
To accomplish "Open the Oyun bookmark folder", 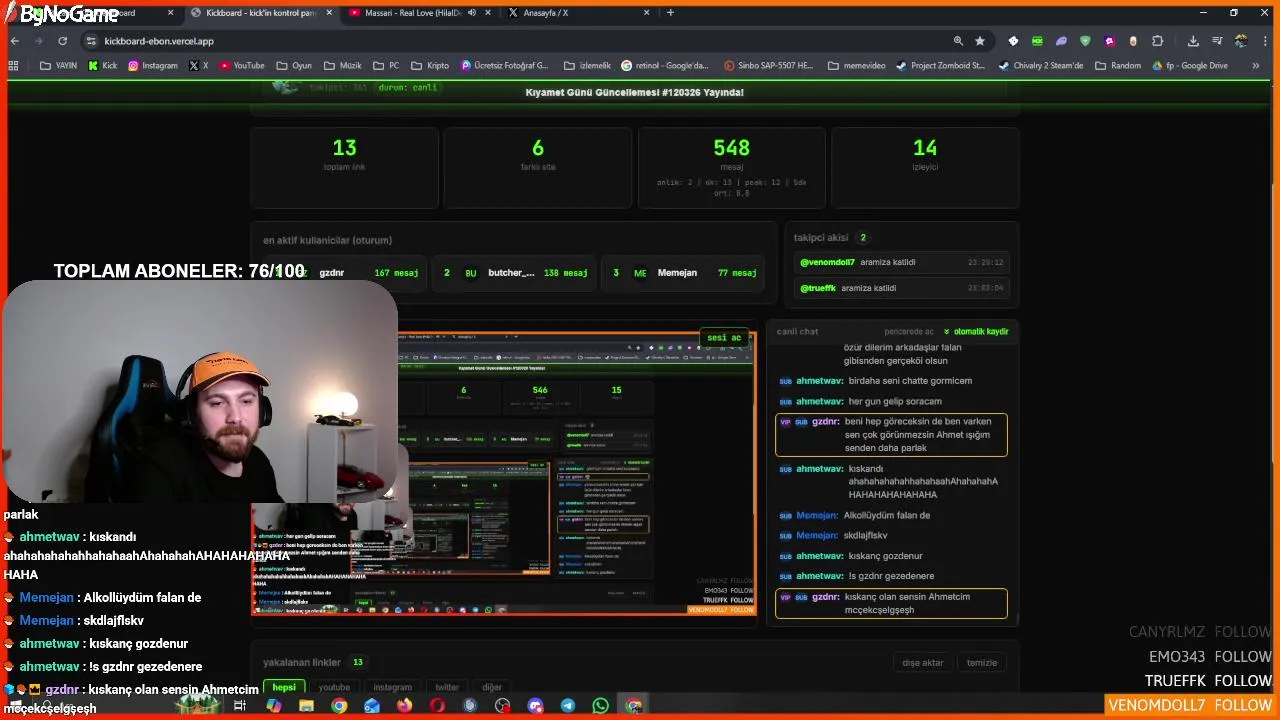I will tap(293, 65).
